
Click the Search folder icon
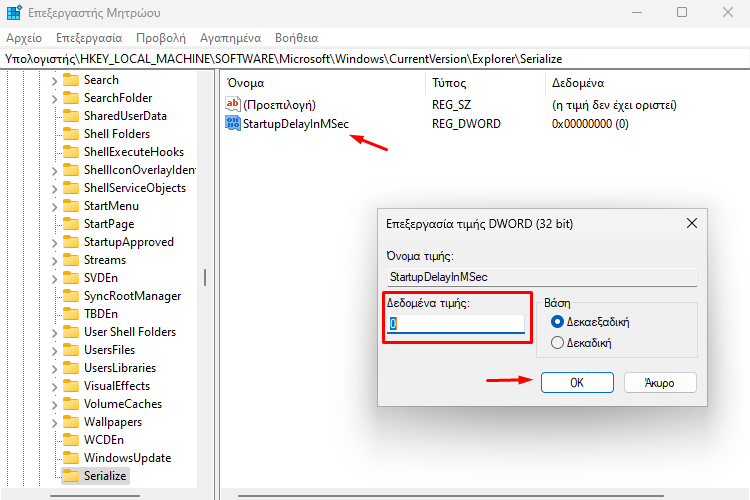71,80
